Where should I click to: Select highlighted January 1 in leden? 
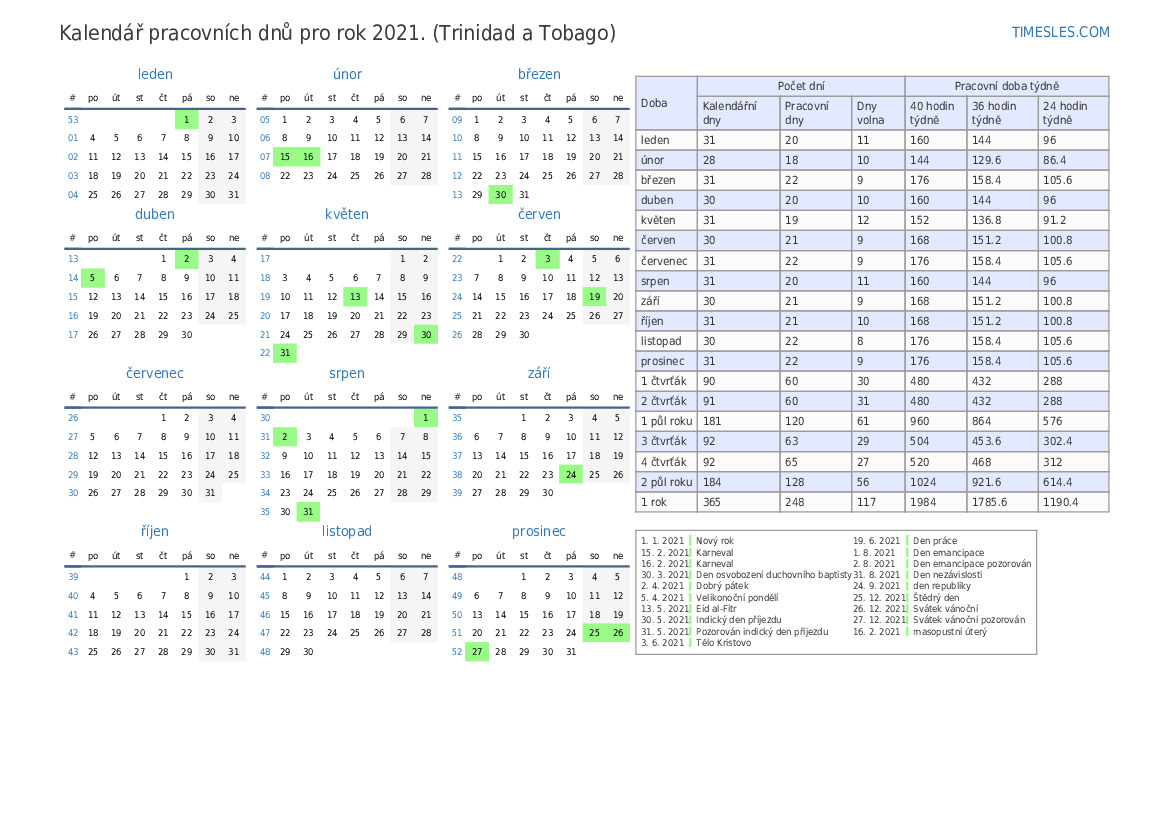point(186,120)
